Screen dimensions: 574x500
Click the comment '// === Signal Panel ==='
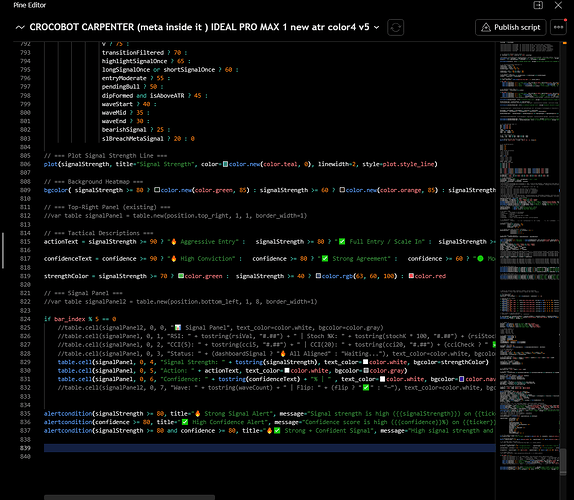[x=83, y=293]
